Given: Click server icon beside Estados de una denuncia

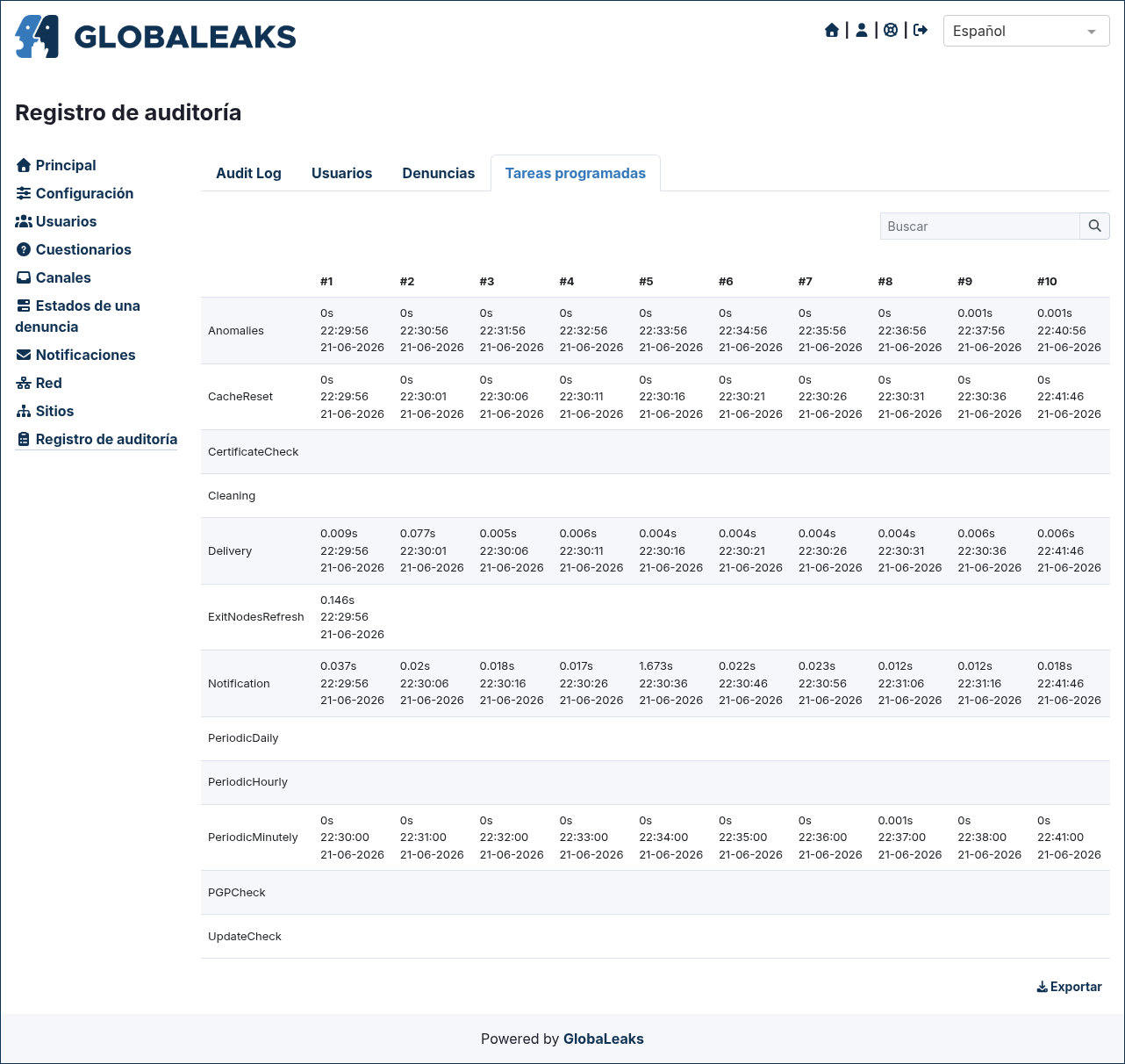Looking at the screenshot, I should tap(24, 306).
